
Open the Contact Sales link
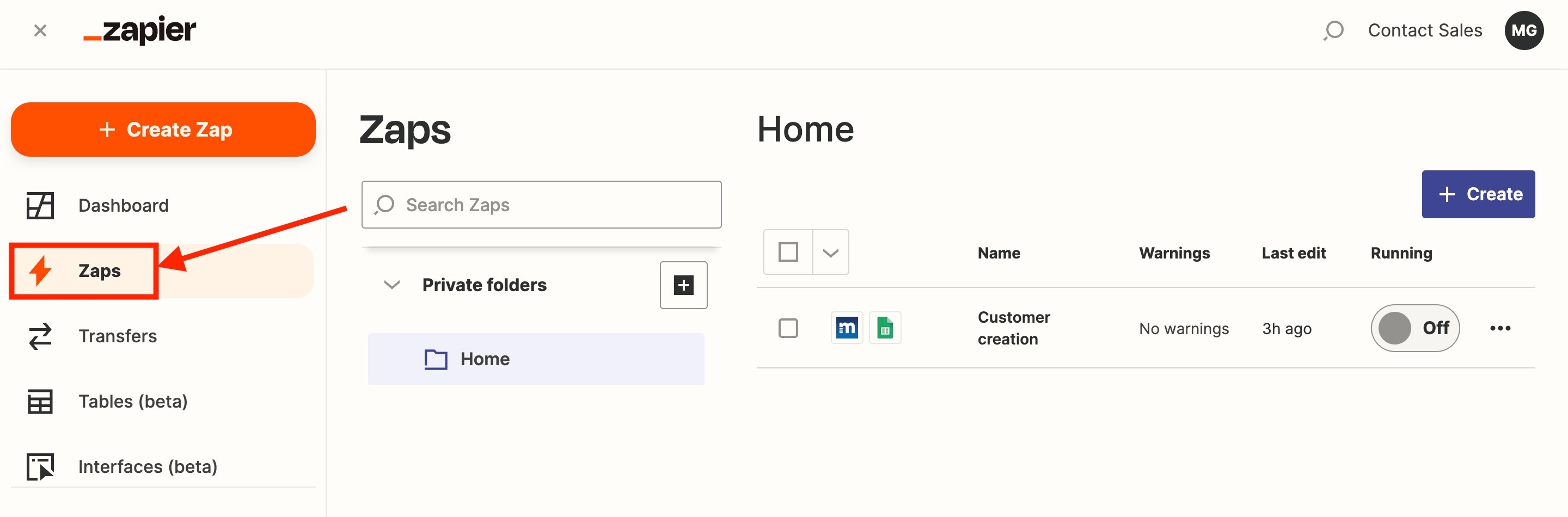(1424, 30)
